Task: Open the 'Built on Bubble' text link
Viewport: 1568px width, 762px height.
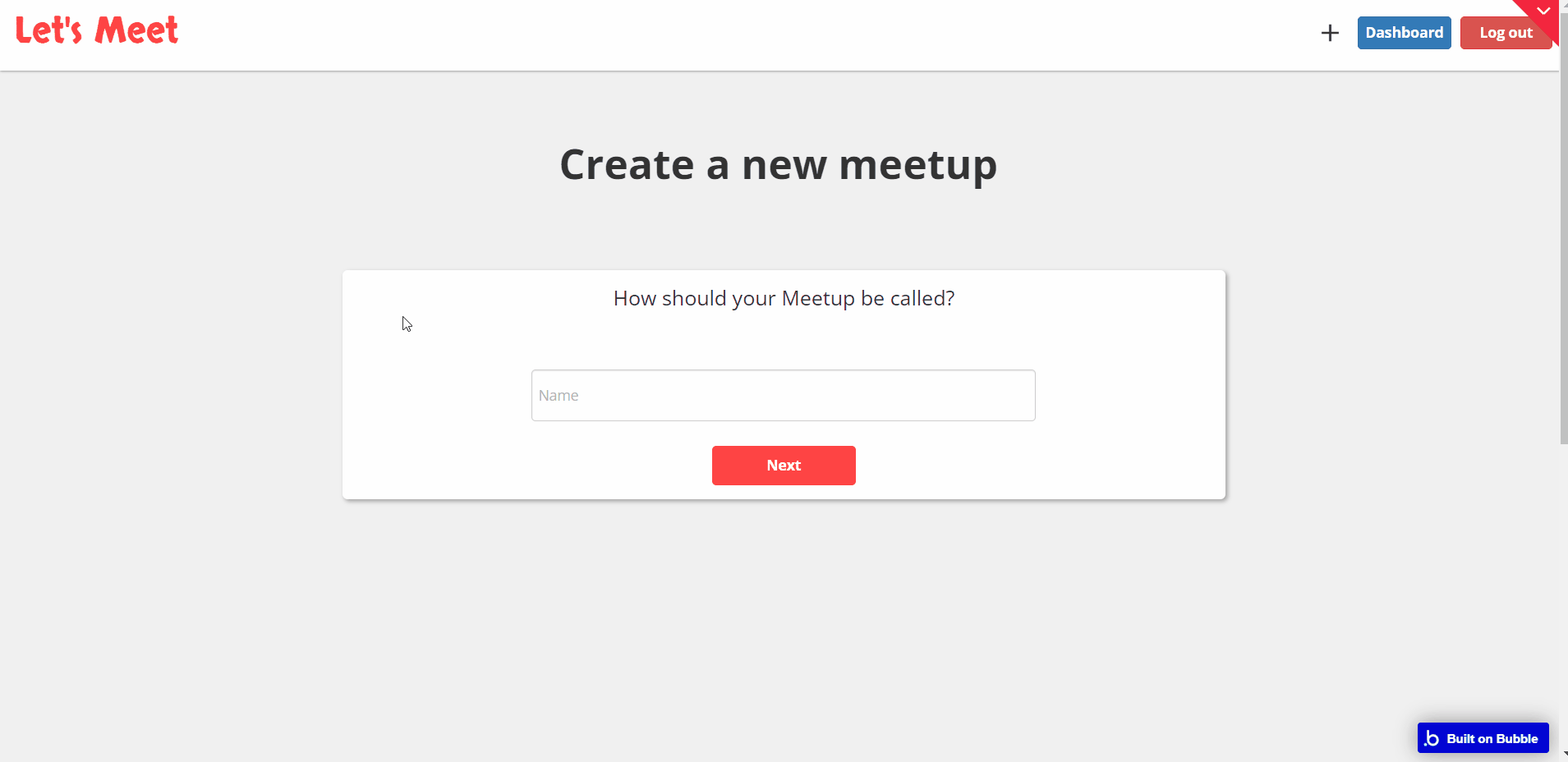Action: pyautogui.click(x=1492, y=738)
